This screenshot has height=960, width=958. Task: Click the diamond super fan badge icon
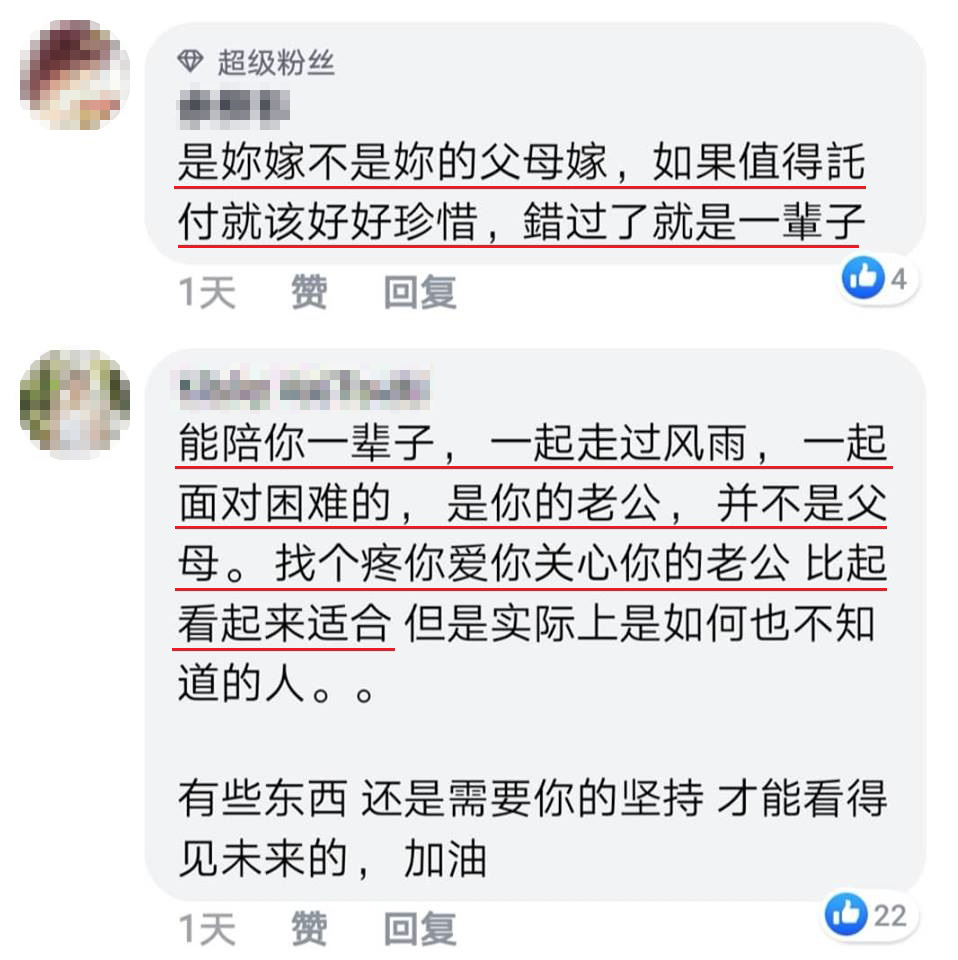(x=190, y=60)
